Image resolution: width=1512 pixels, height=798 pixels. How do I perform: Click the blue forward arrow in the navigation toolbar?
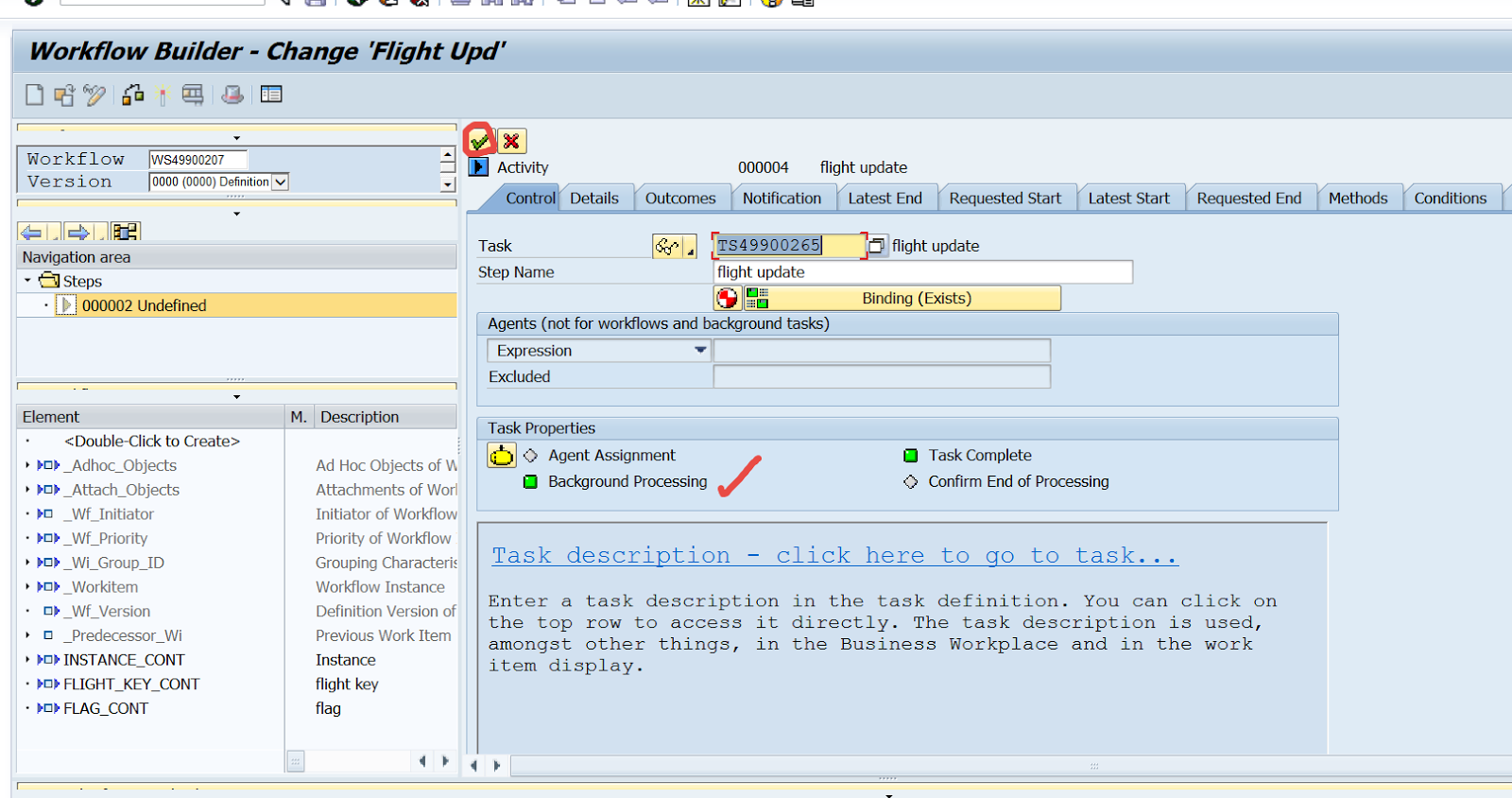tap(78, 233)
